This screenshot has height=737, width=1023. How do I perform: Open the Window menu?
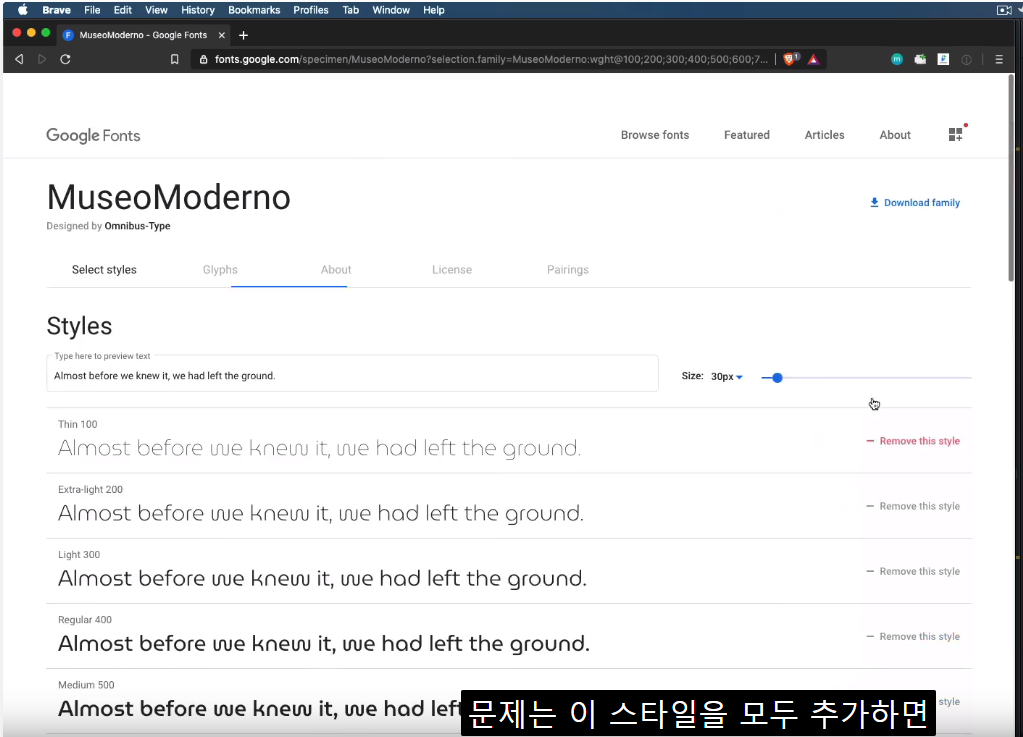click(x=391, y=10)
